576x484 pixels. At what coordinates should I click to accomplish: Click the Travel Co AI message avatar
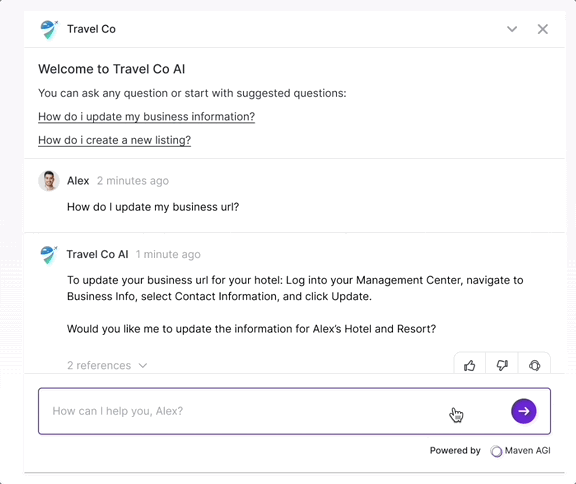[49, 255]
